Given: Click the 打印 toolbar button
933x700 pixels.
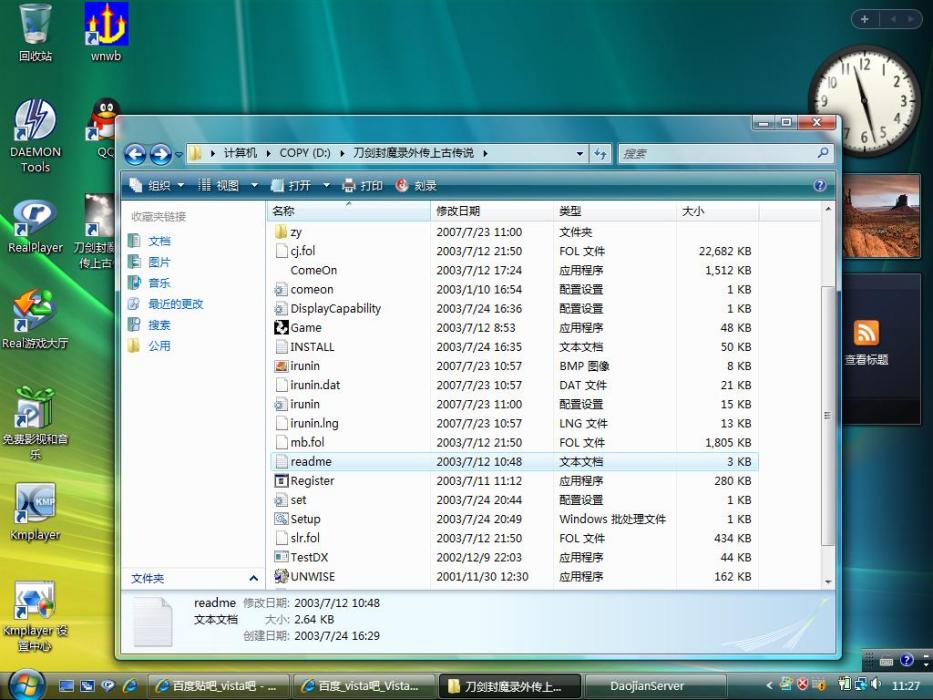Looking at the screenshot, I should tap(362, 186).
